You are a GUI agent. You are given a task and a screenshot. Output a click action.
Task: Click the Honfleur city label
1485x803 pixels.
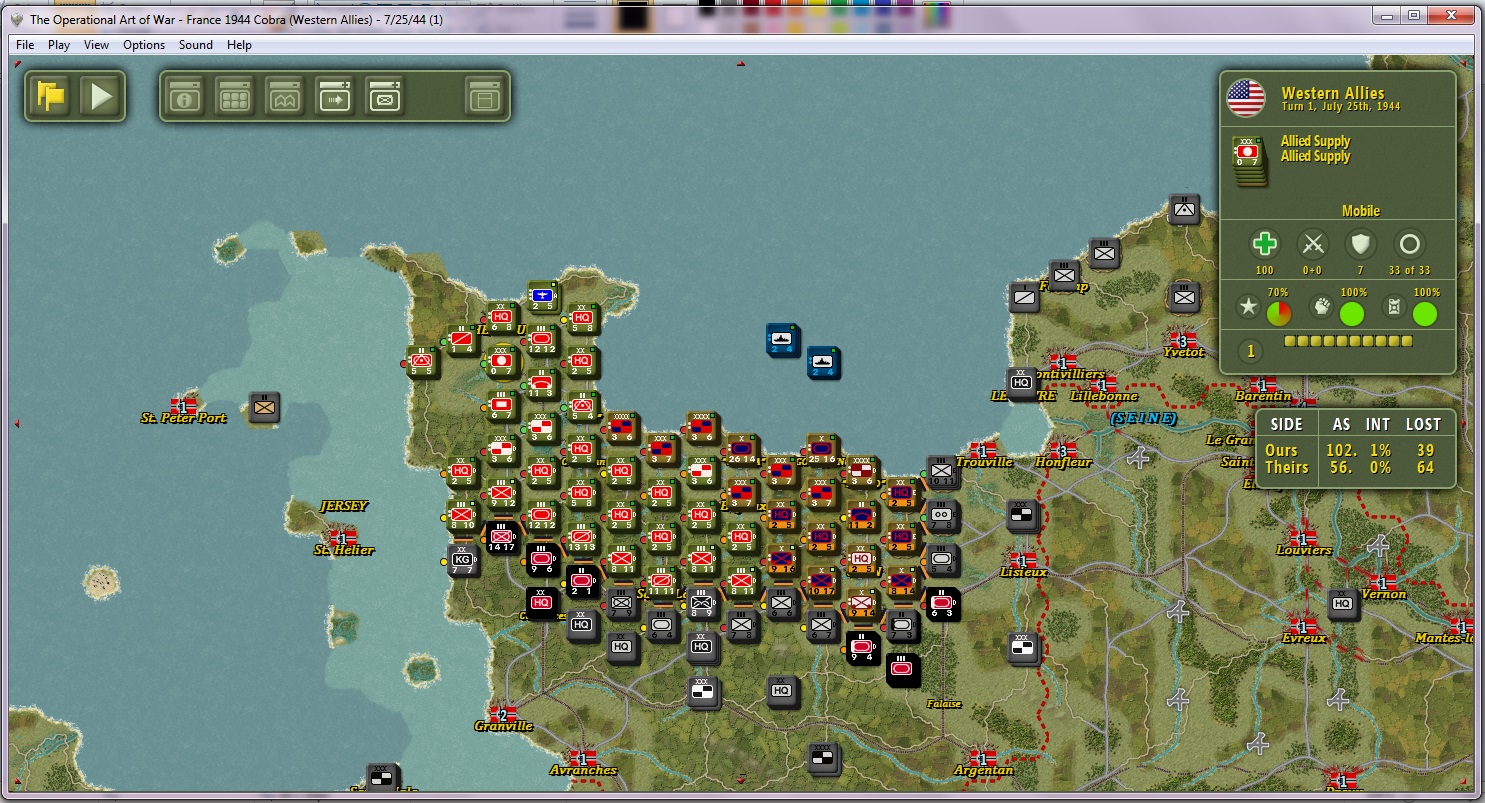coord(1063,463)
